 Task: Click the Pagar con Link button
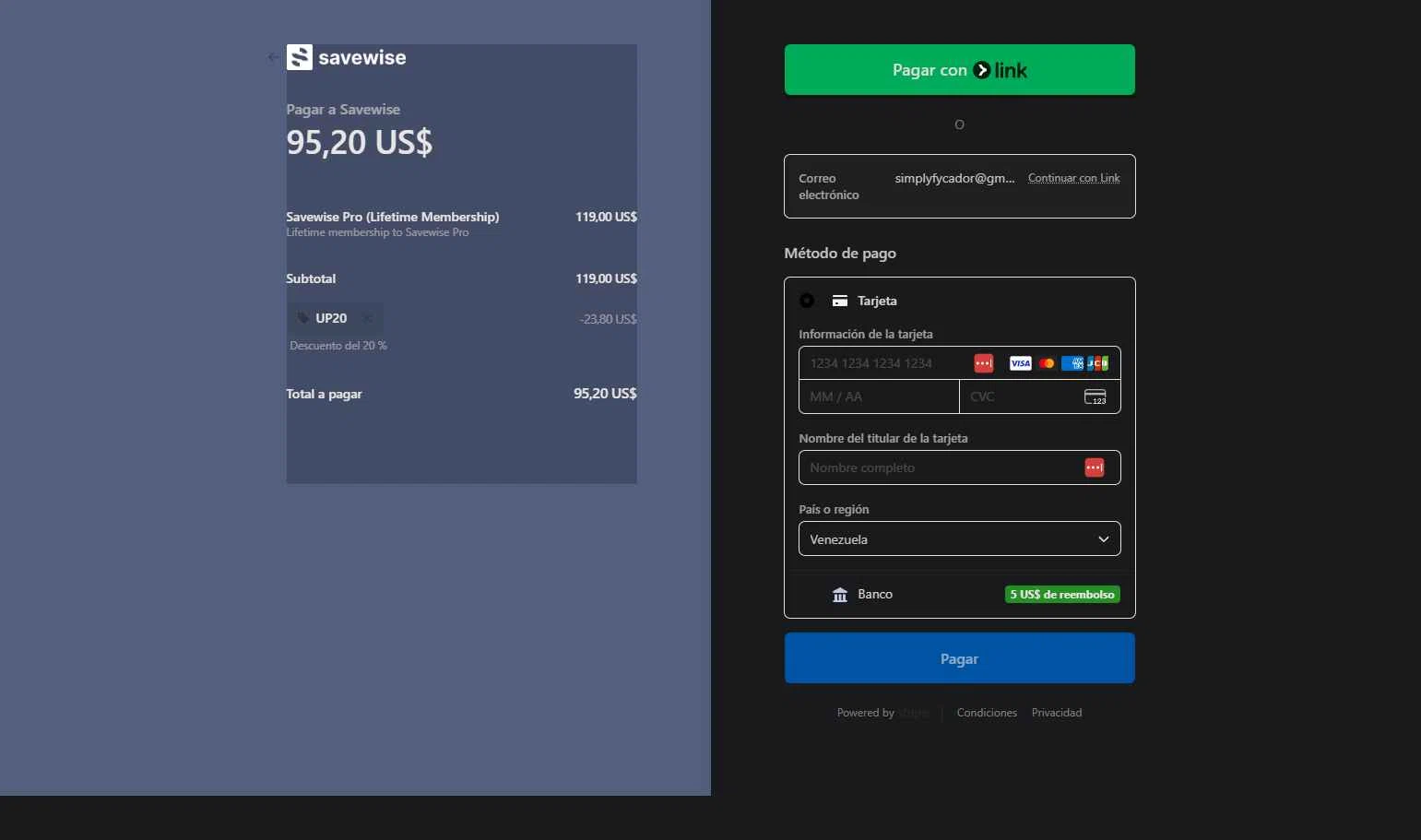(x=960, y=69)
